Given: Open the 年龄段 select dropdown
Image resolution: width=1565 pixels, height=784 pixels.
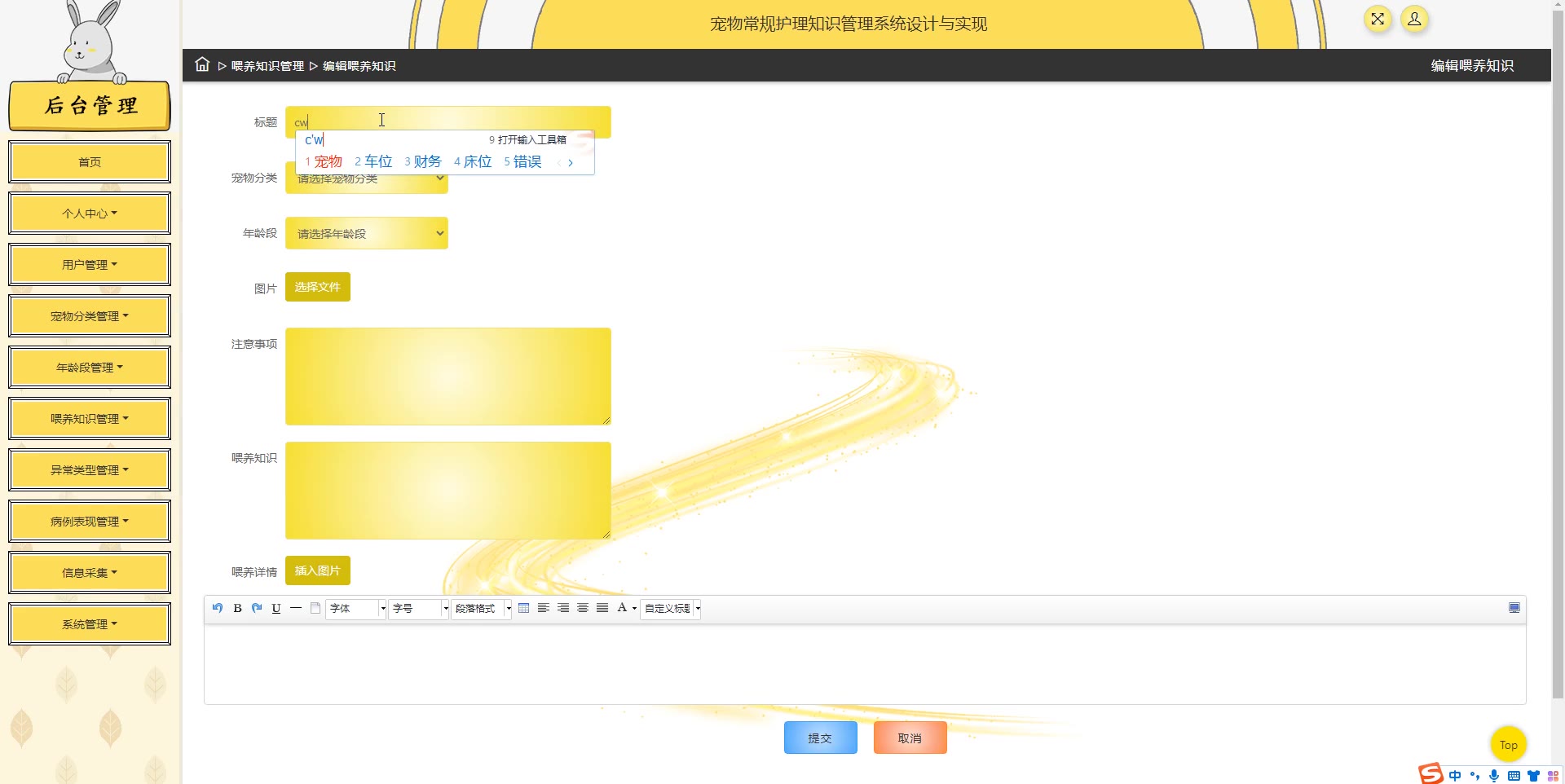Looking at the screenshot, I should pos(367,233).
